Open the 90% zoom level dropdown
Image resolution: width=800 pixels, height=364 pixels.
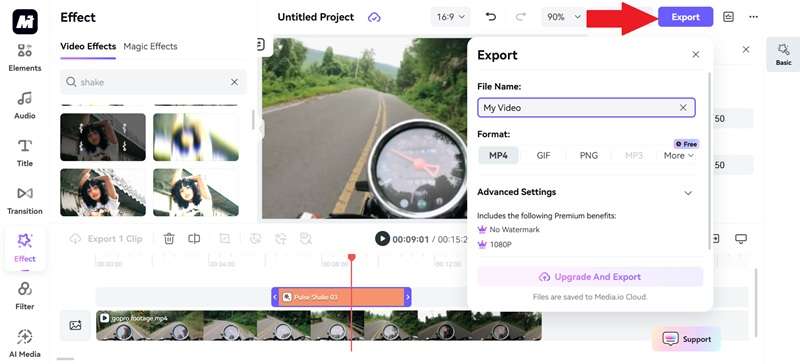[563, 17]
